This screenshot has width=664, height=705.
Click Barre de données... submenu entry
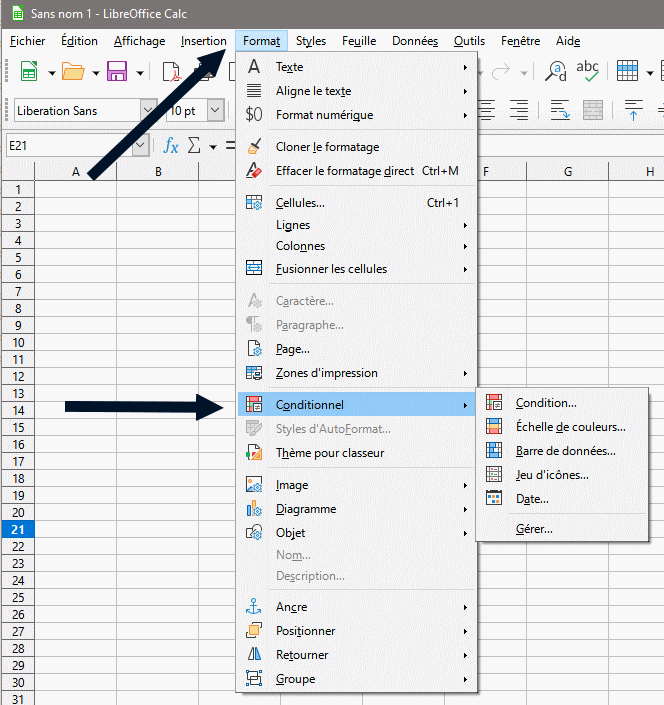(x=565, y=451)
